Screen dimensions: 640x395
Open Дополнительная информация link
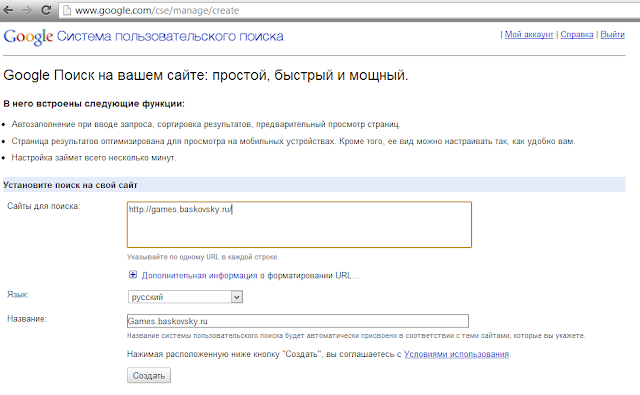199,275
